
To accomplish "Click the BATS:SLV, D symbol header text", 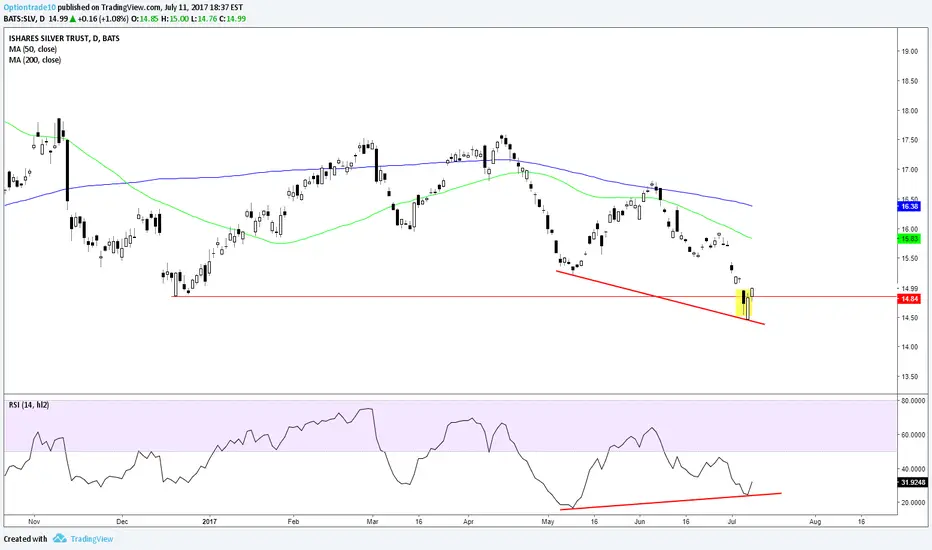I will pos(24,18).
